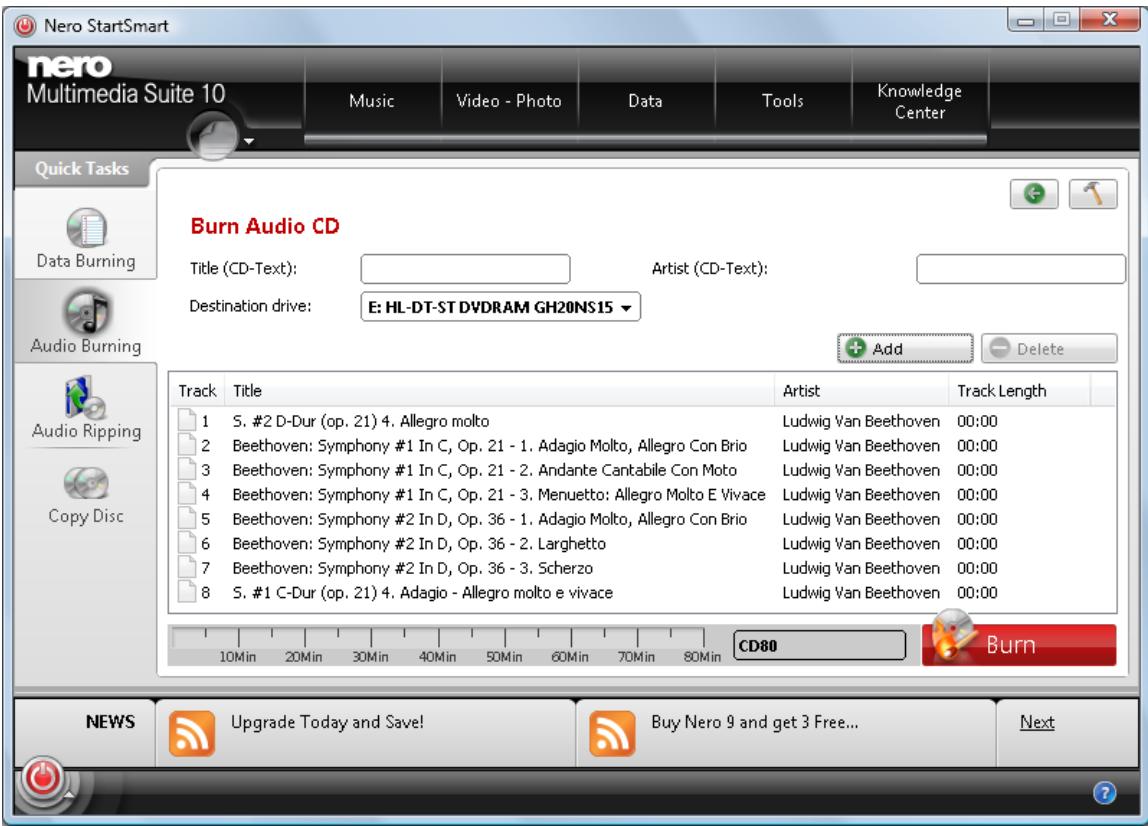Click the file icon of track 1
This screenshot has width=1148, height=826.
click(x=187, y=420)
